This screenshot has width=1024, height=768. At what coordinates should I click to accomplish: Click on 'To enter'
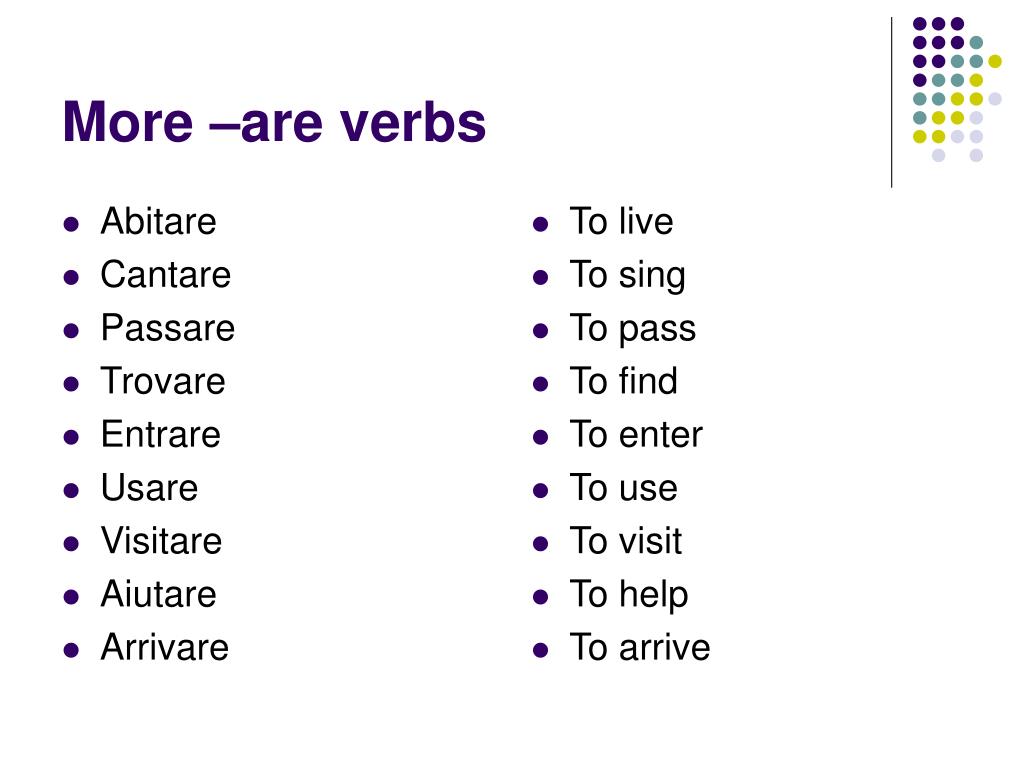coord(636,434)
